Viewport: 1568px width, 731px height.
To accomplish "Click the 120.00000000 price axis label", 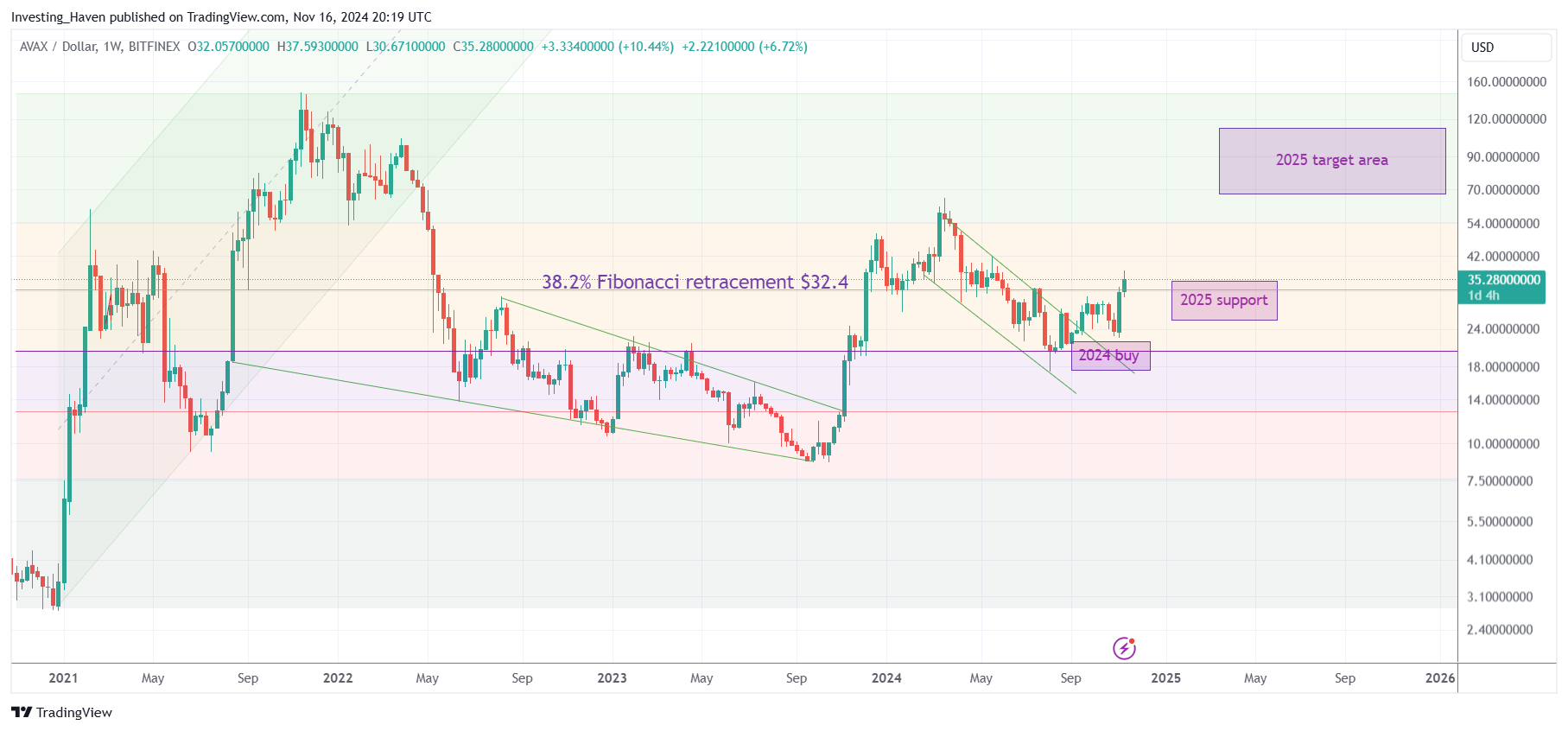I will (1507, 119).
